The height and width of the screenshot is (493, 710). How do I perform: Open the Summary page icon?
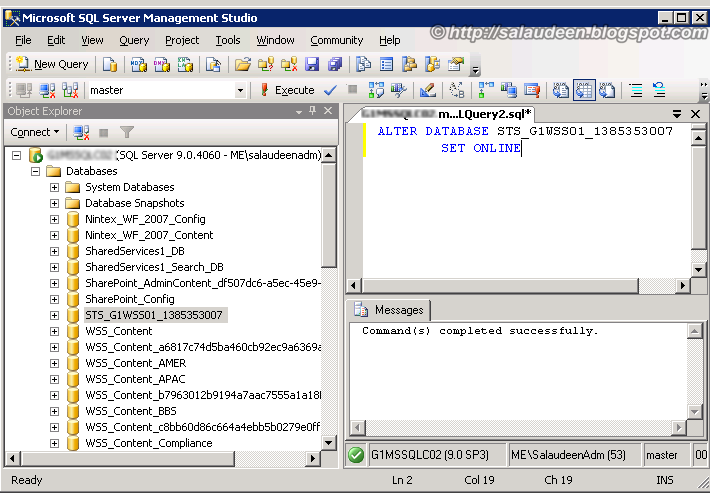[x=386, y=65]
